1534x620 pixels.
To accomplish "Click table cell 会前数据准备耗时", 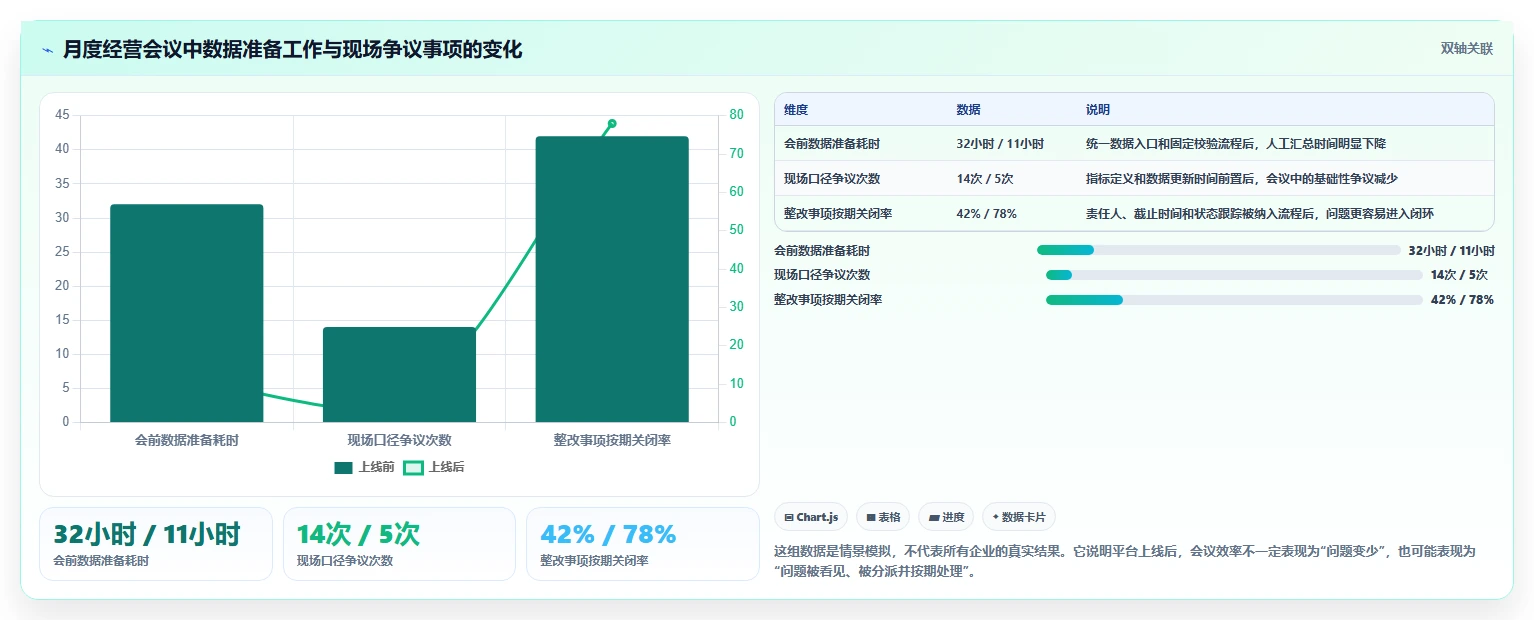I will point(832,144).
